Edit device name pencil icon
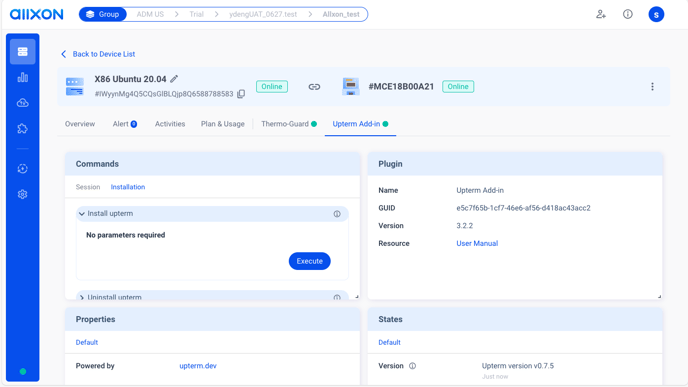The image size is (688, 387). tap(174, 79)
